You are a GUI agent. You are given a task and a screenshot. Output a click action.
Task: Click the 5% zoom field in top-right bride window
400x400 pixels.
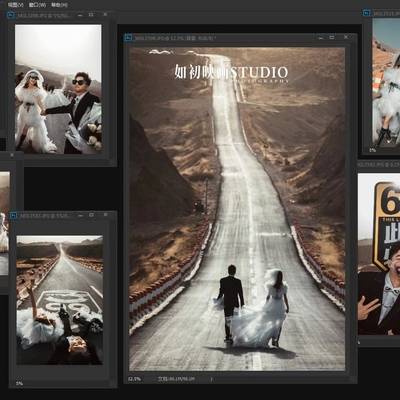pyautogui.click(x=372, y=150)
